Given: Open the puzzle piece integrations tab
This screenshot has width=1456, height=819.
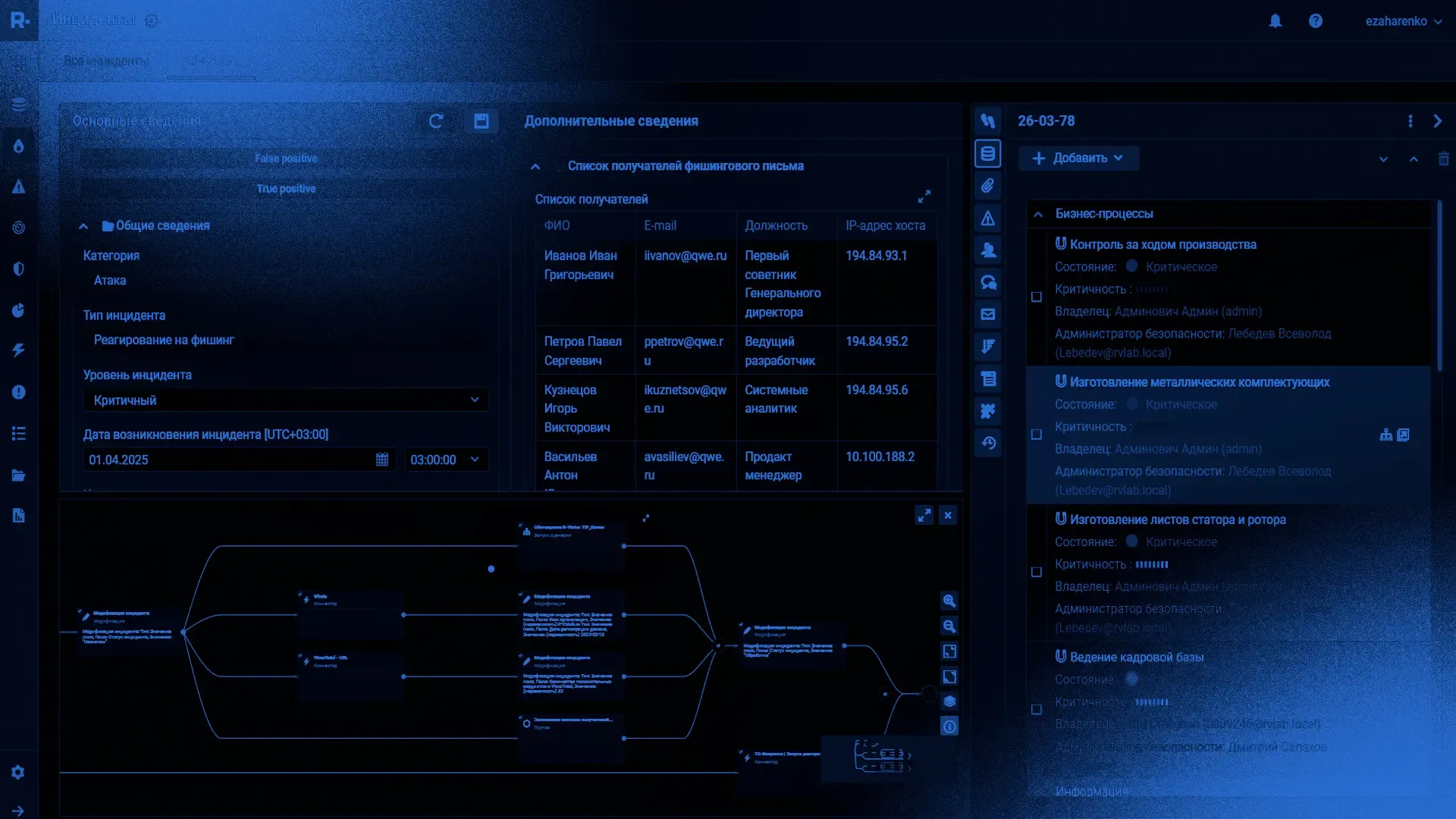Looking at the screenshot, I should pyautogui.click(x=987, y=411).
